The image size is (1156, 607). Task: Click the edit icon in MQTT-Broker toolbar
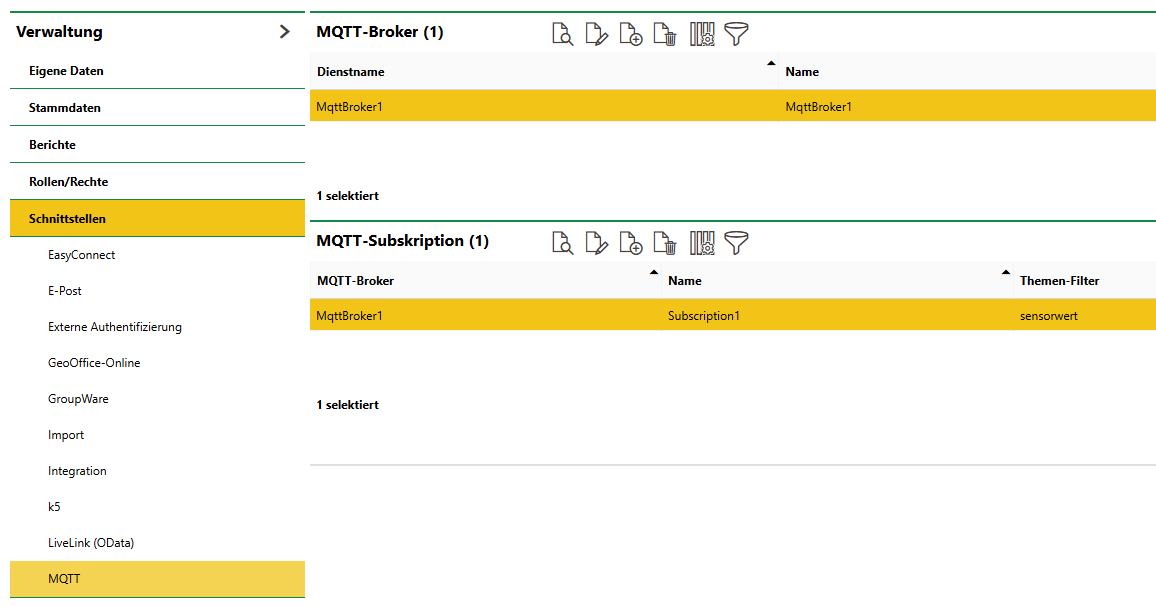(596, 34)
